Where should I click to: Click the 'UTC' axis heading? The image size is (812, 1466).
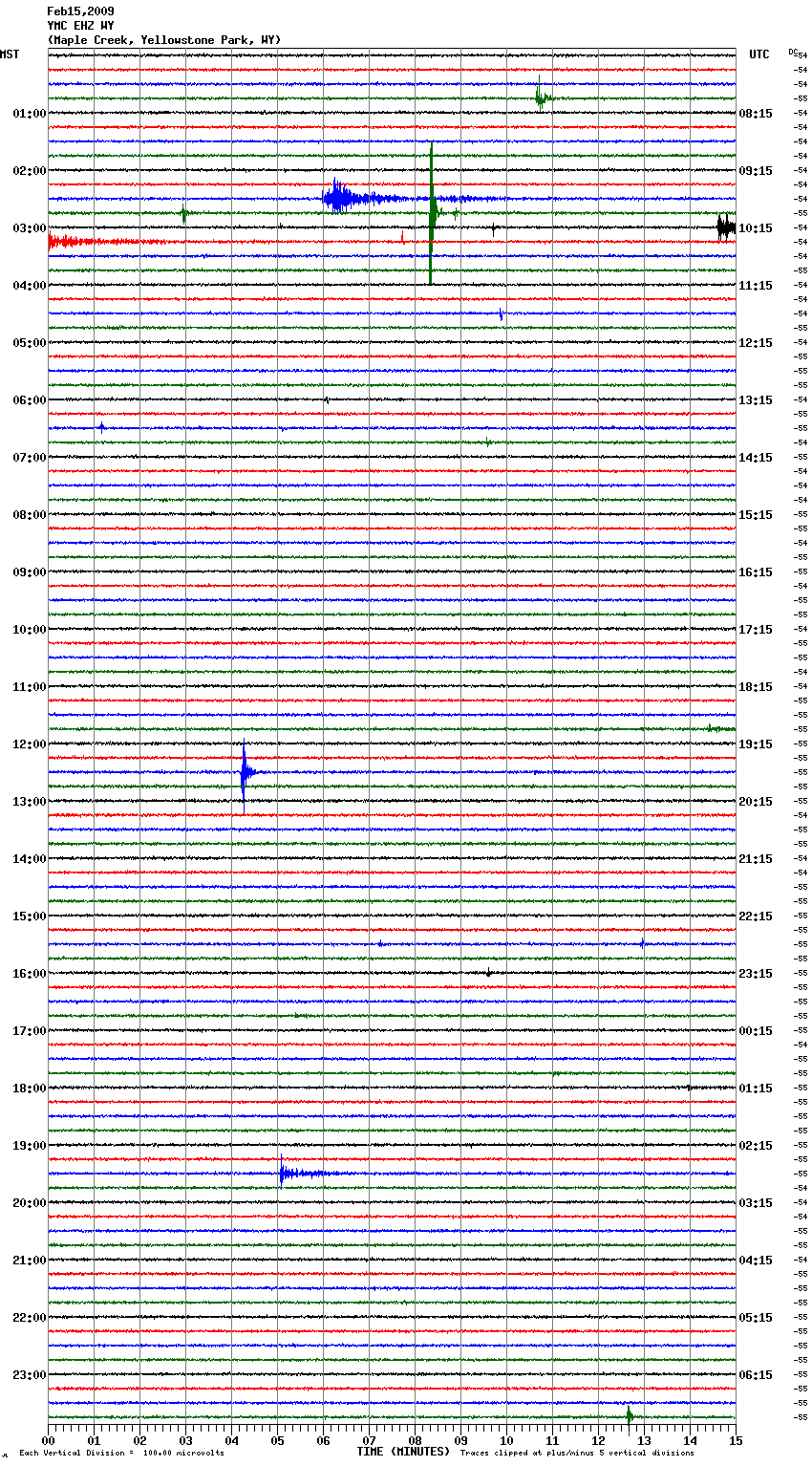pos(759,54)
